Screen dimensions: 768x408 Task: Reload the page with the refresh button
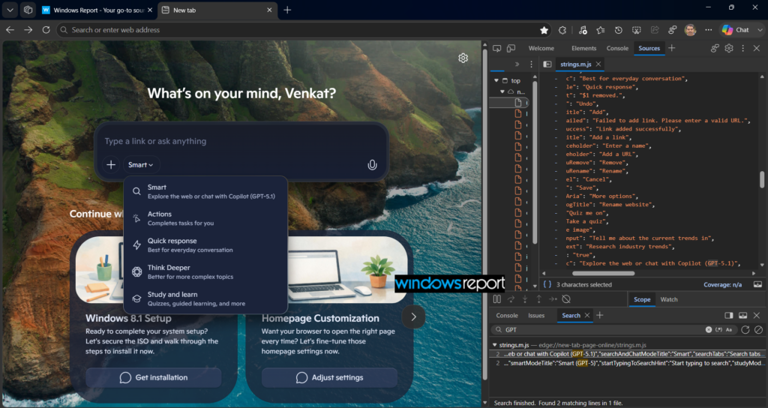coord(46,30)
